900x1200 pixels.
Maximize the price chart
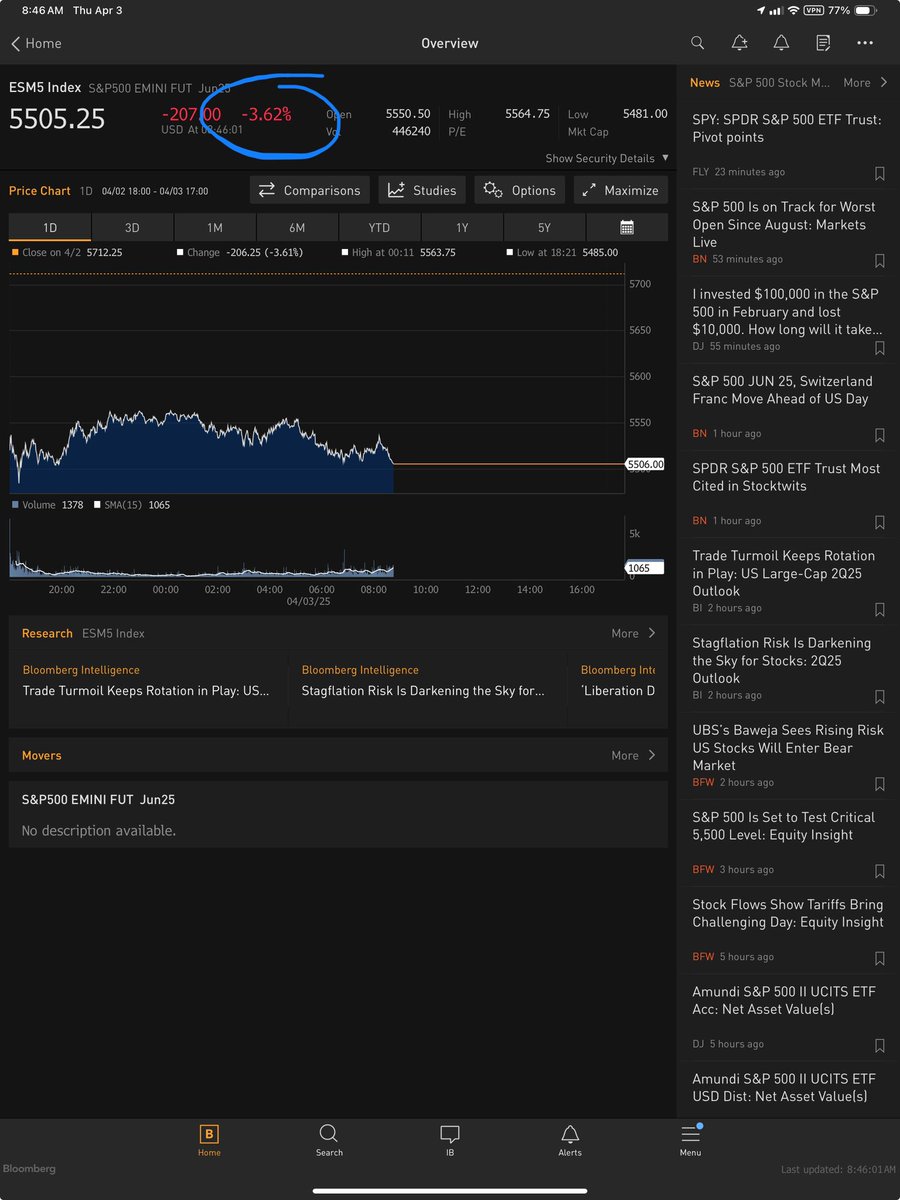coord(620,190)
